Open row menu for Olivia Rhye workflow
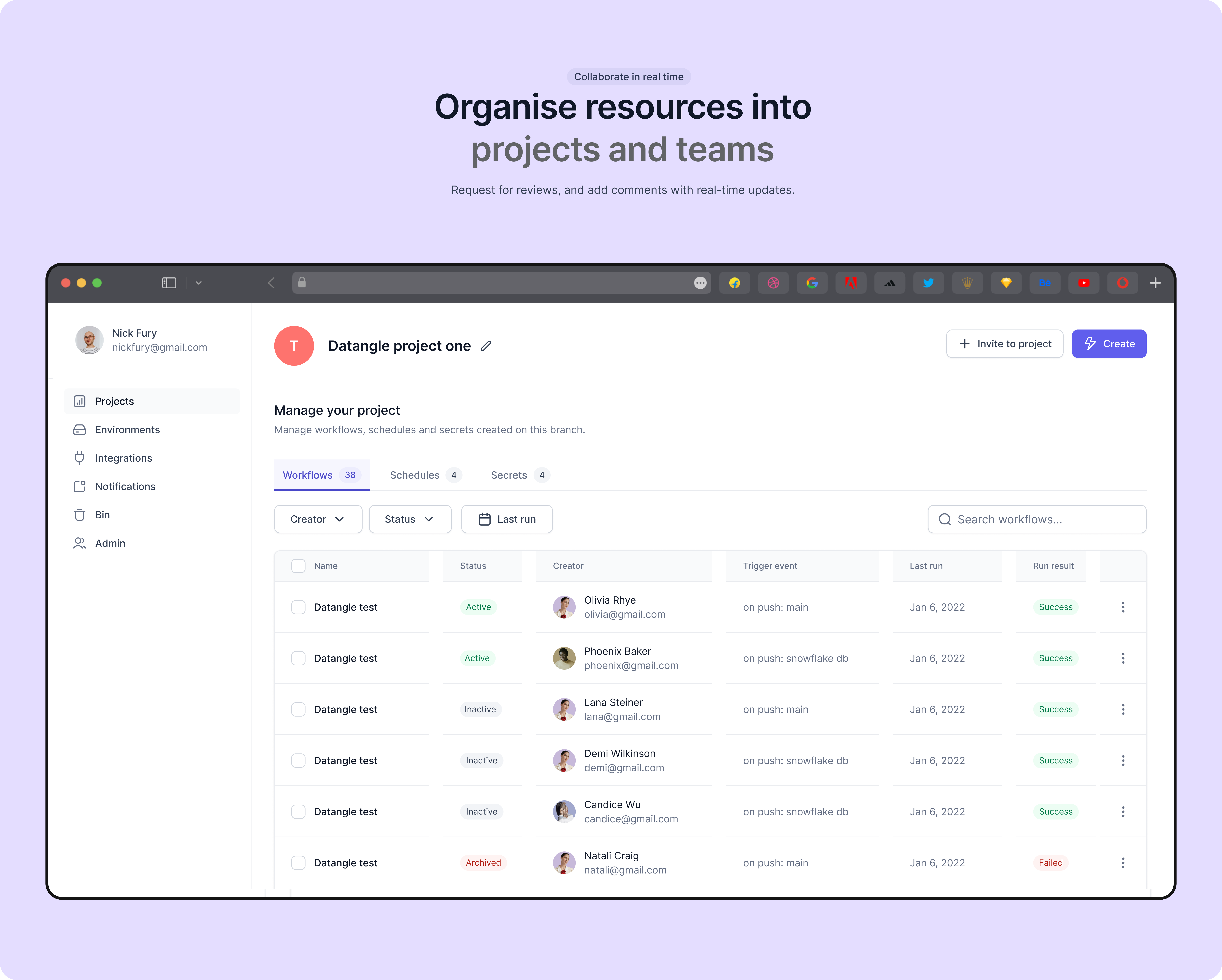This screenshot has height=980, width=1222. coord(1123,607)
